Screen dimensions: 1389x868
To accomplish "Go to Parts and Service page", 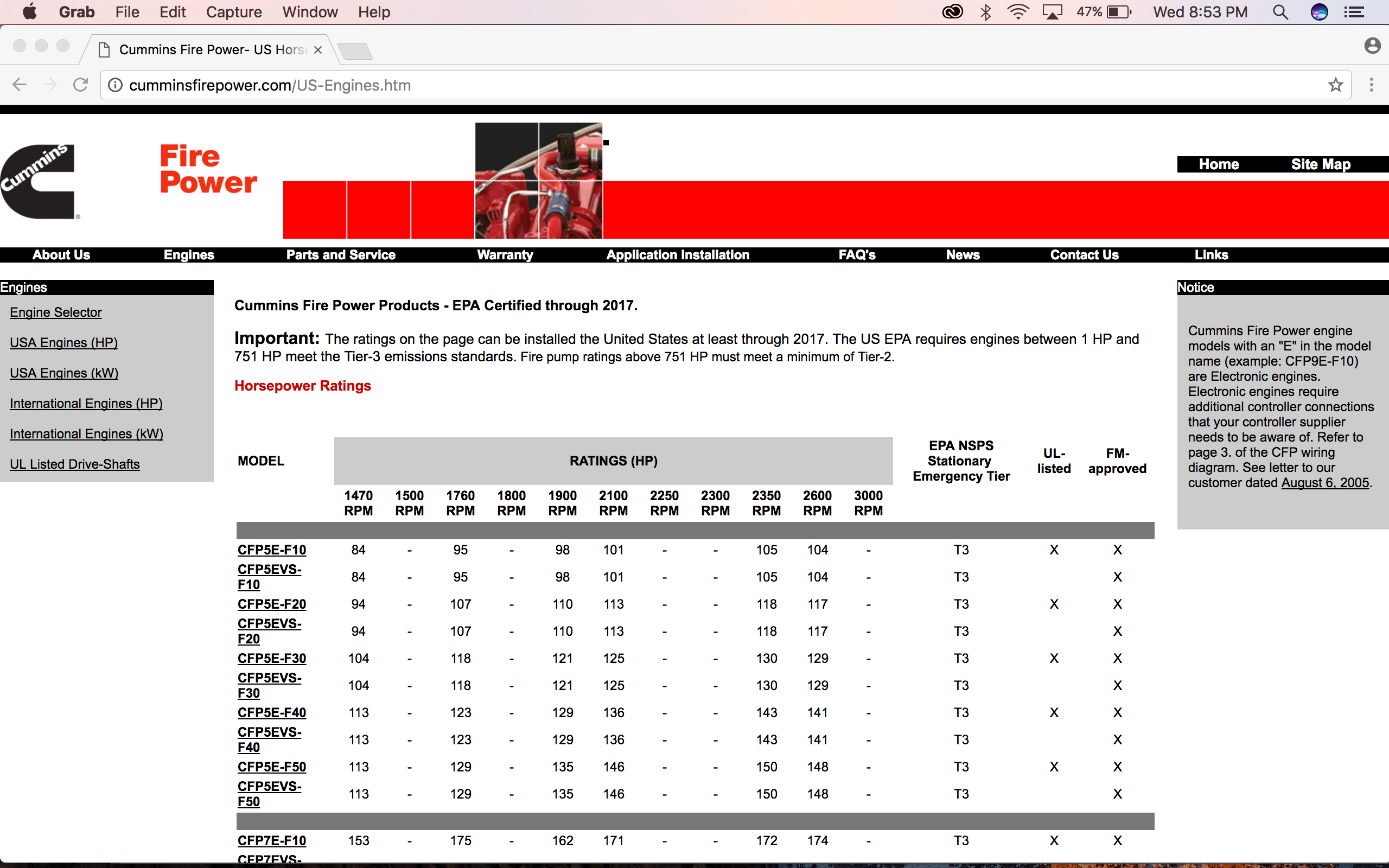I will 340,255.
